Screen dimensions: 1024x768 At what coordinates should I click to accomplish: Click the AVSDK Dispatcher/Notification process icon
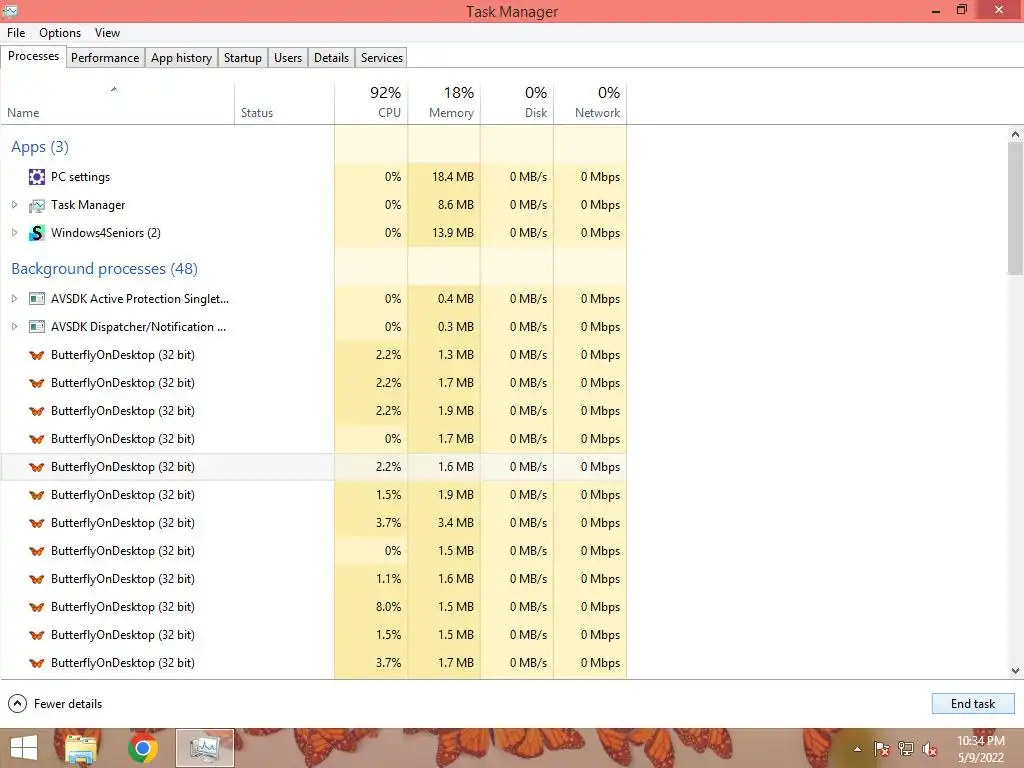(x=37, y=327)
